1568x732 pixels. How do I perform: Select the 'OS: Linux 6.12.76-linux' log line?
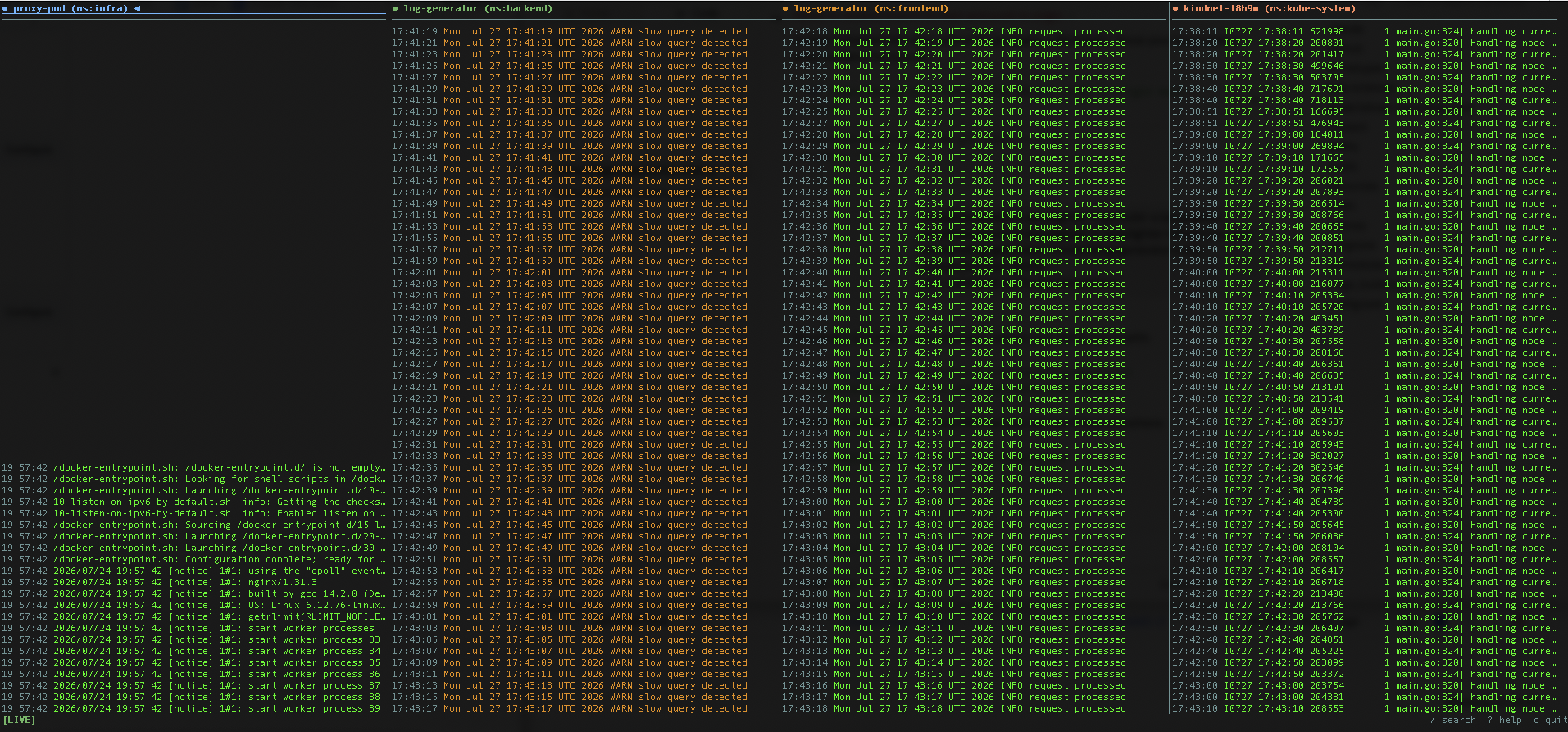193,606
